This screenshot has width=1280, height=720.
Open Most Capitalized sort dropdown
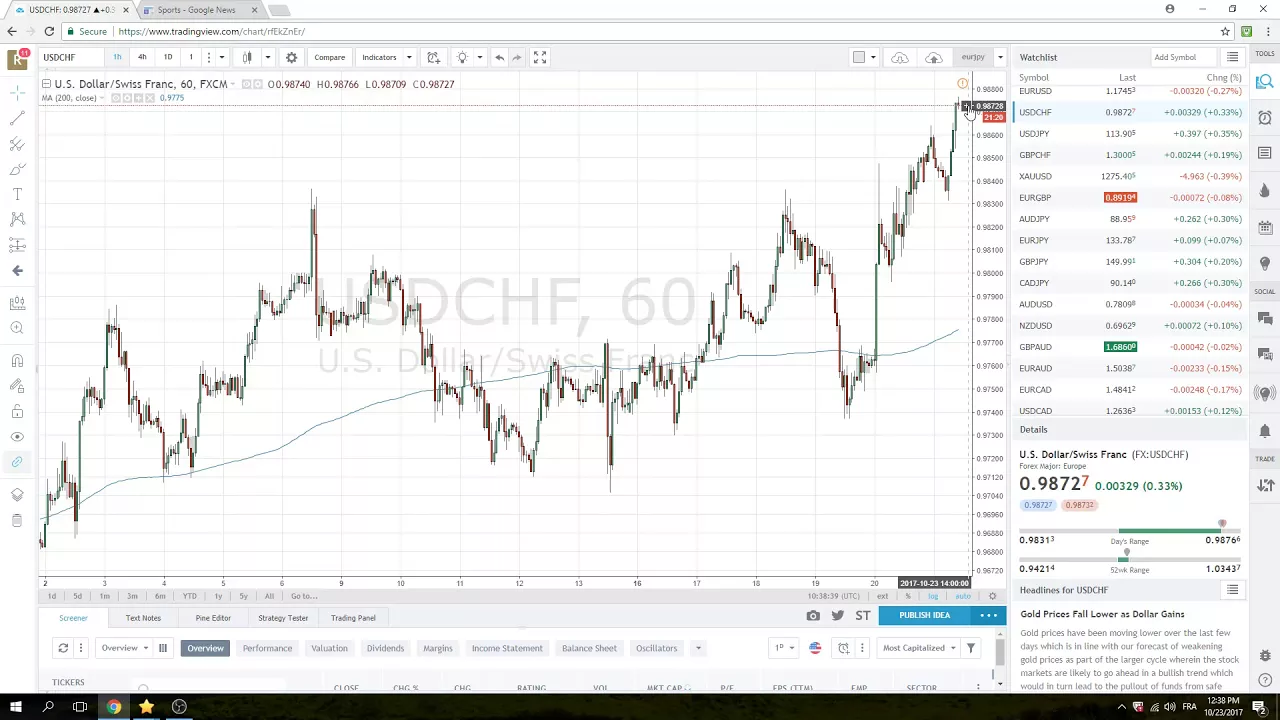click(919, 648)
